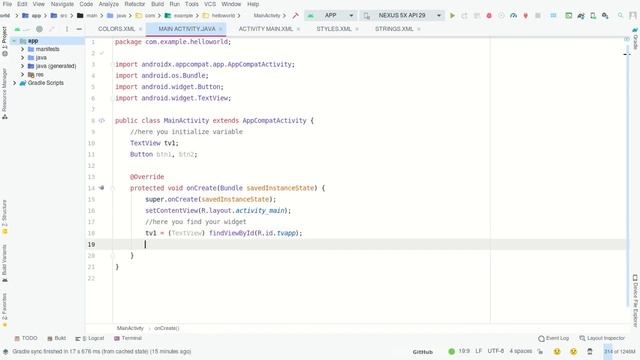The image size is (640, 360).
Task: Click the round locate target icon in Project panel
Action: 39,29
